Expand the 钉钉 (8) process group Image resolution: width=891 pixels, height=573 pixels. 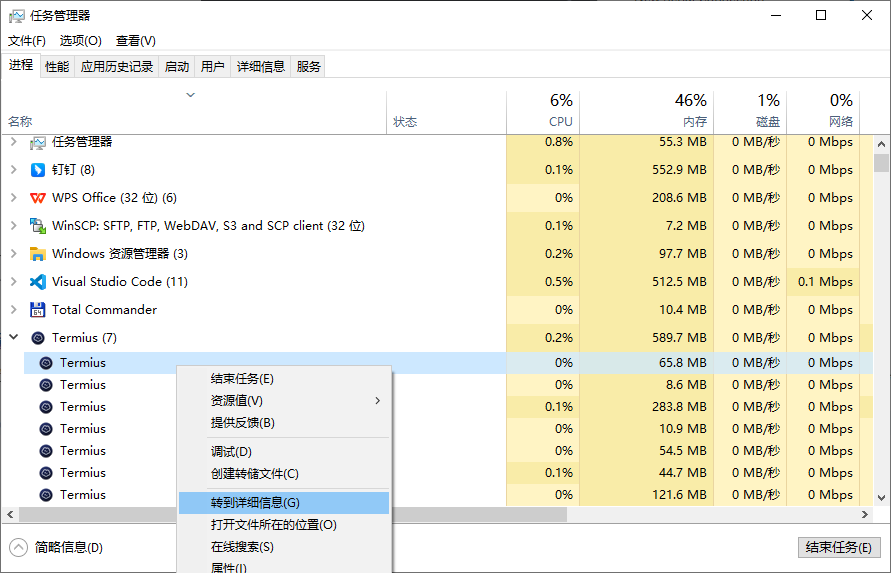[x=14, y=169]
